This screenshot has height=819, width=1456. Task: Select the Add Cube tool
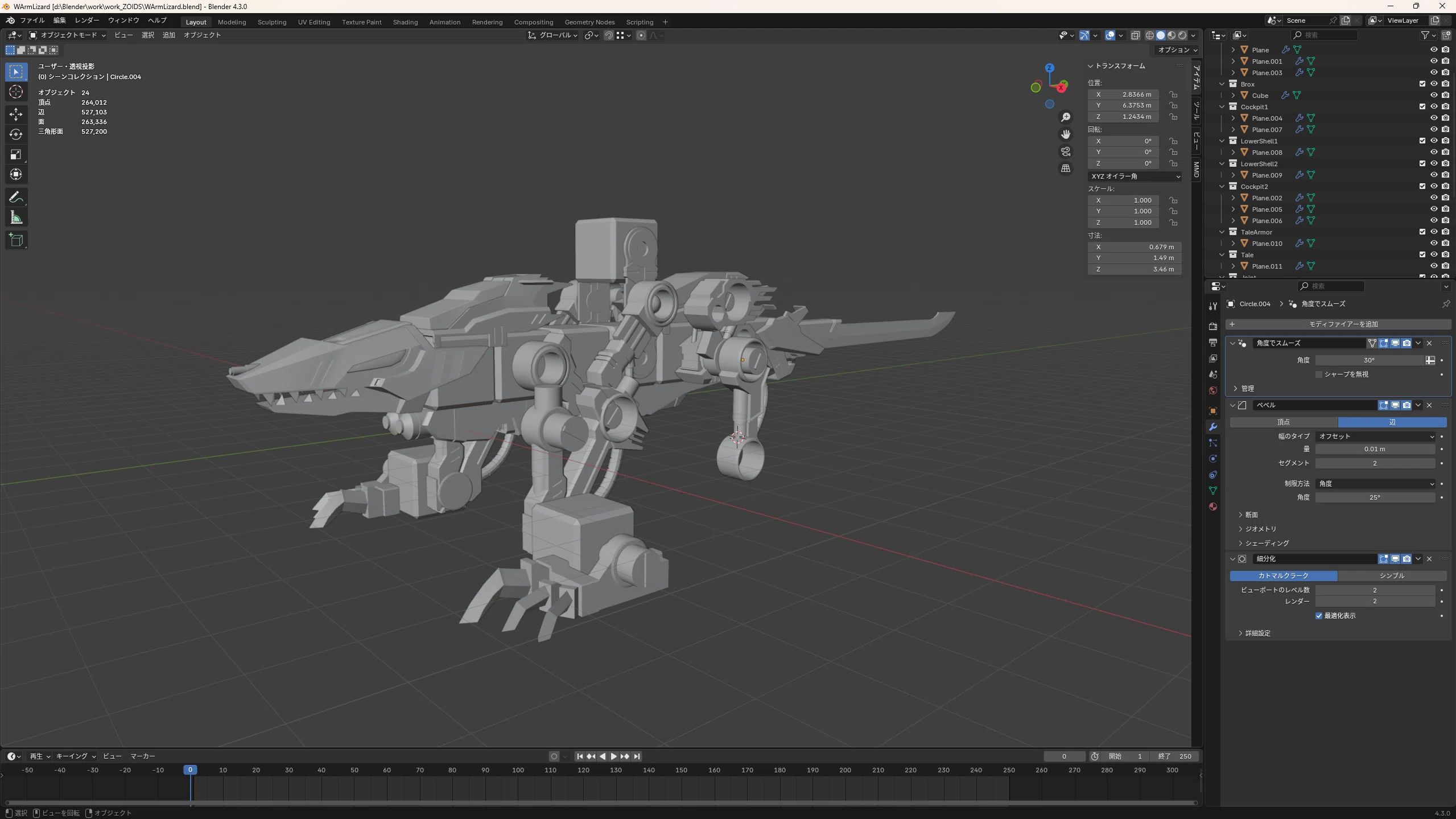[x=16, y=240]
